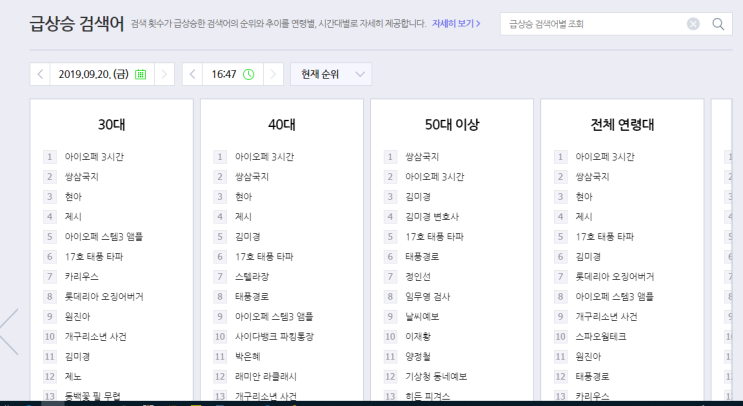Image resolution: width=743 pixels, height=406 pixels.
Task: Open 30대 rank 9 원진아
Action: point(77,316)
